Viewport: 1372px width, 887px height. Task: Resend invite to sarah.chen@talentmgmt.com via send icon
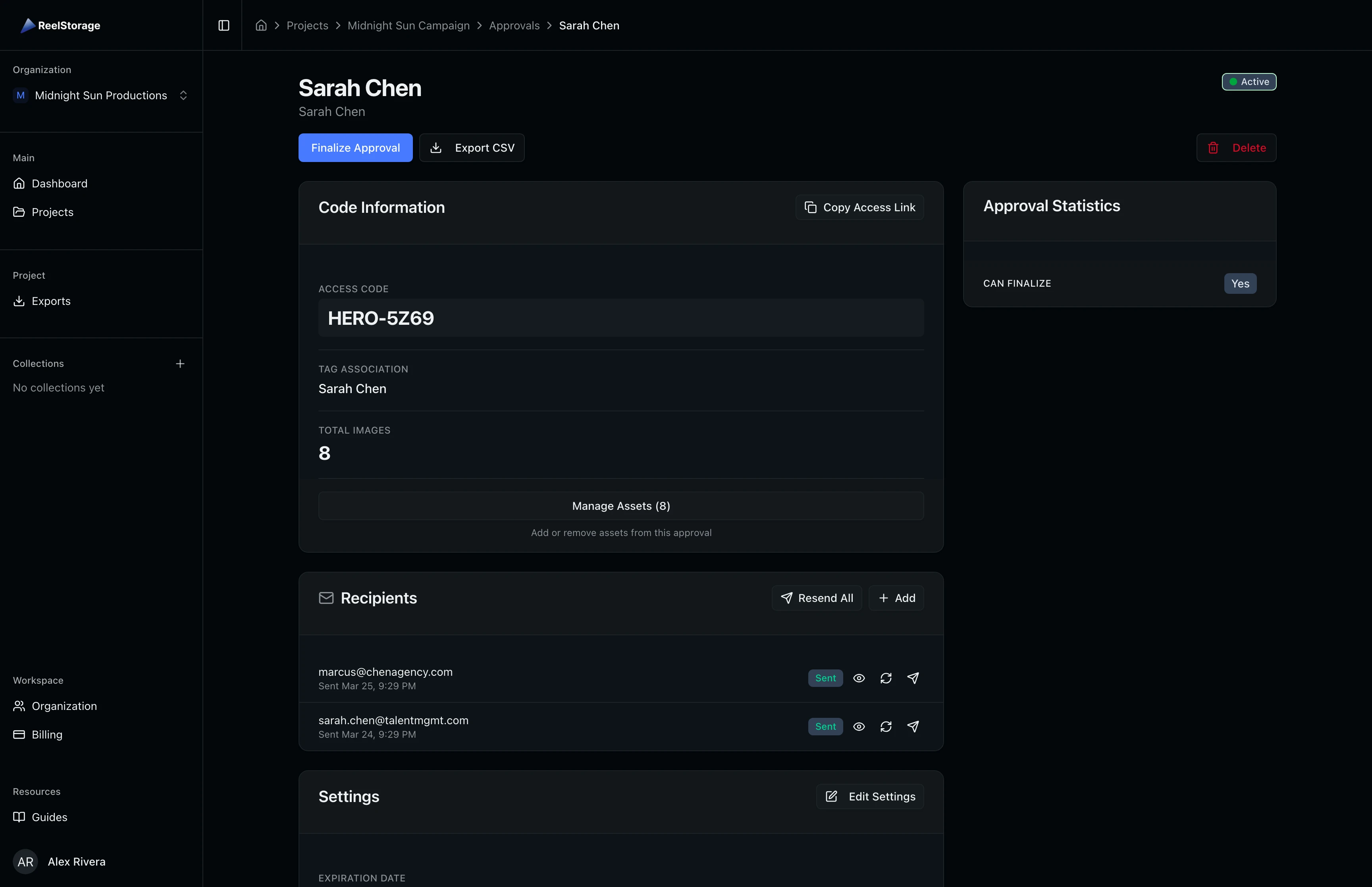tap(913, 726)
